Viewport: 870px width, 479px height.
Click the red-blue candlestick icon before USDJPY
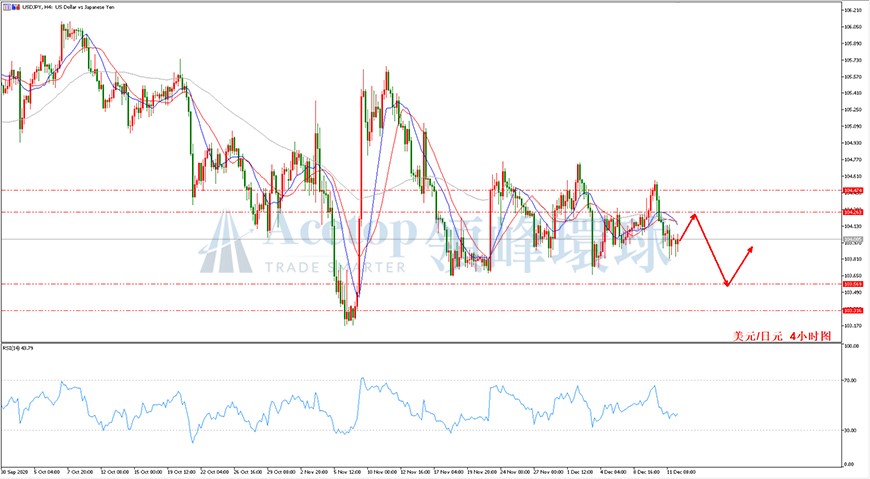tap(16, 7)
